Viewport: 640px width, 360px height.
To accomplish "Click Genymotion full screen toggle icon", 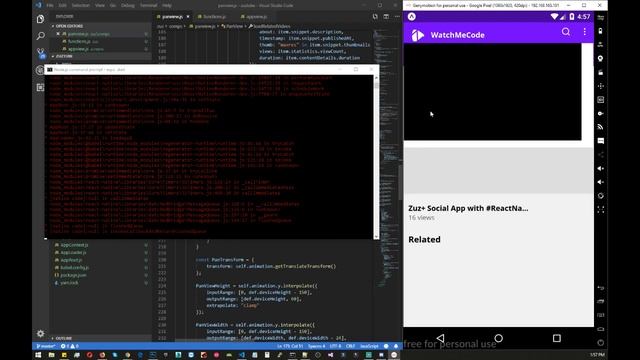I will pyautogui.click(x=600, y=209).
